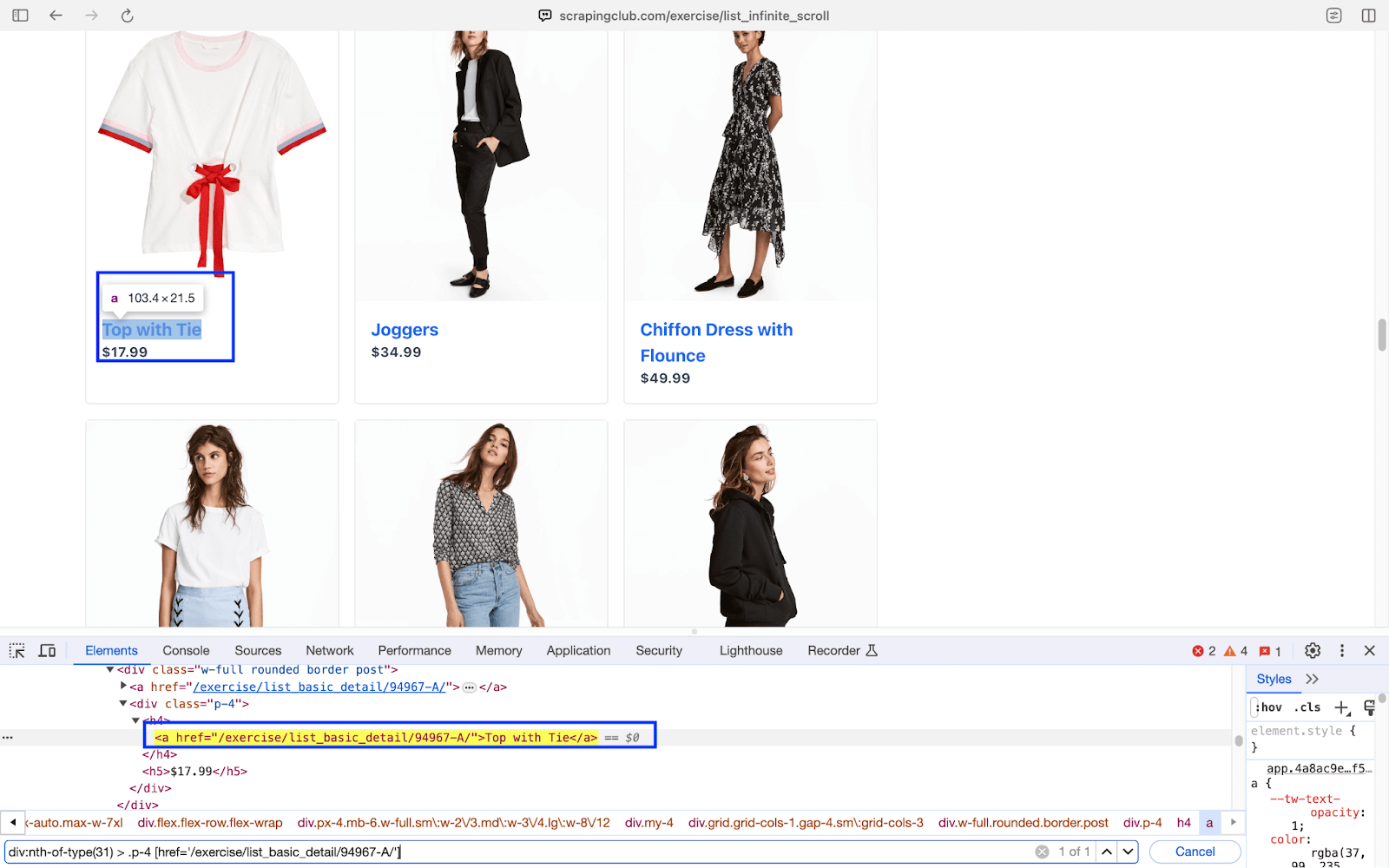This screenshot has height=868, width=1389.
Task: Open the Lighthouse tab
Action: [751, 651]
